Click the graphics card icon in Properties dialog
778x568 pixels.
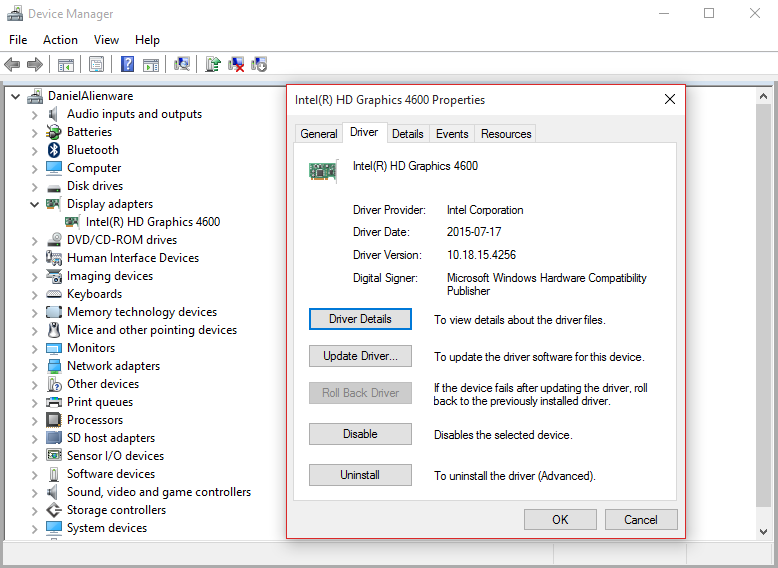[x=323, y=171]
